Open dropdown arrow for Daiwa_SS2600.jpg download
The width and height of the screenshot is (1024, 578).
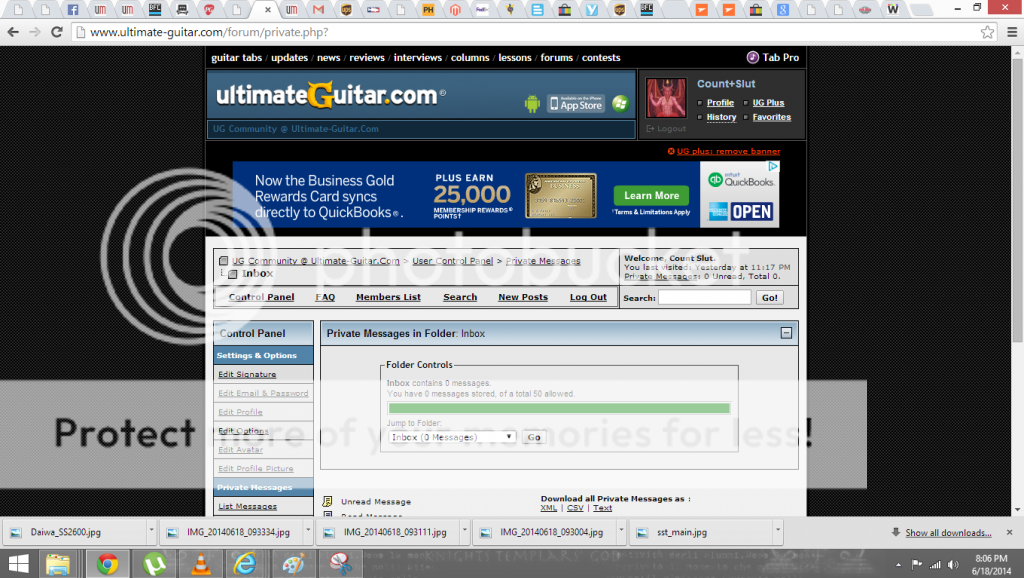coord(151,532)
